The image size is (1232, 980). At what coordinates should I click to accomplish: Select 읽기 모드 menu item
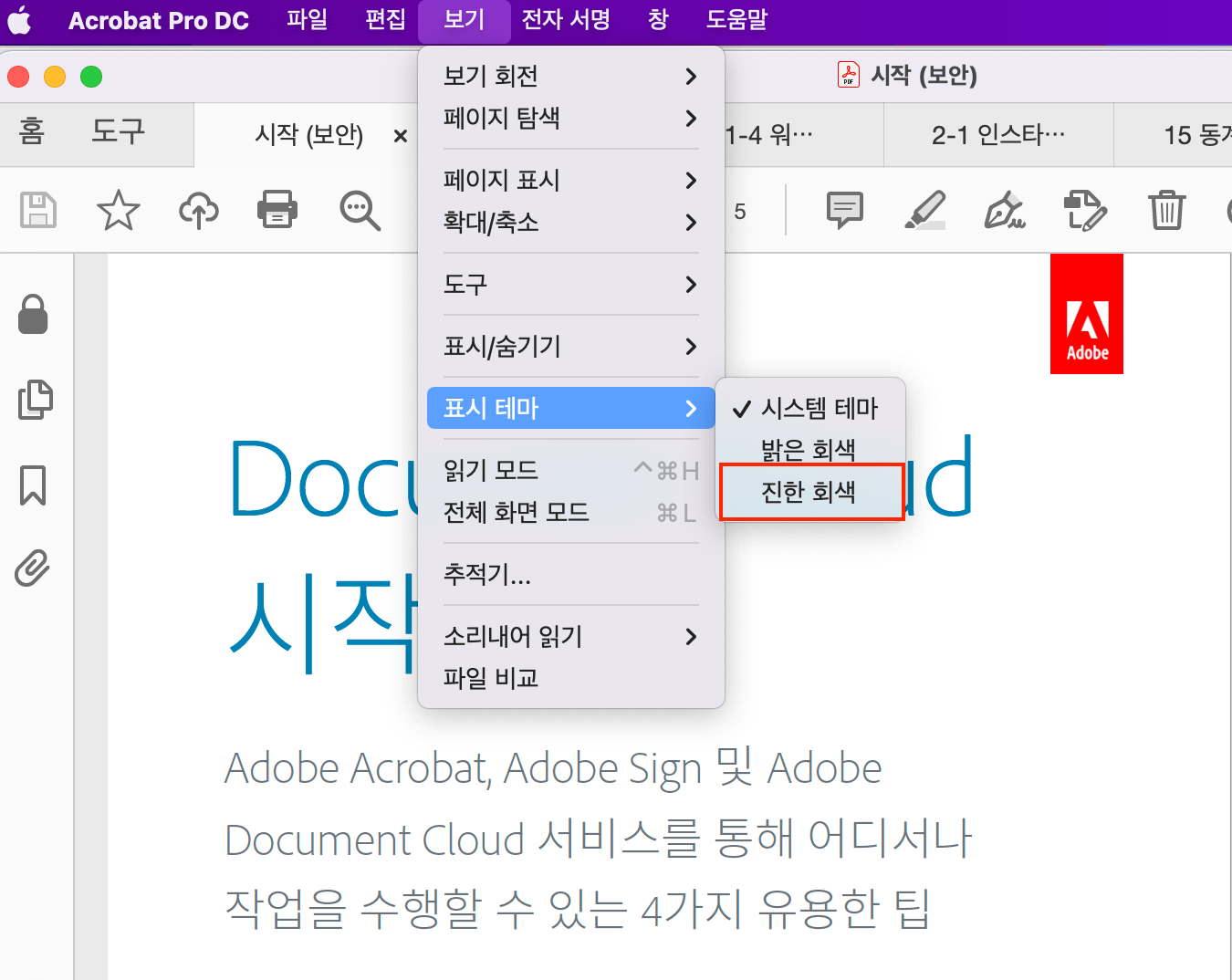click(571, 470)
